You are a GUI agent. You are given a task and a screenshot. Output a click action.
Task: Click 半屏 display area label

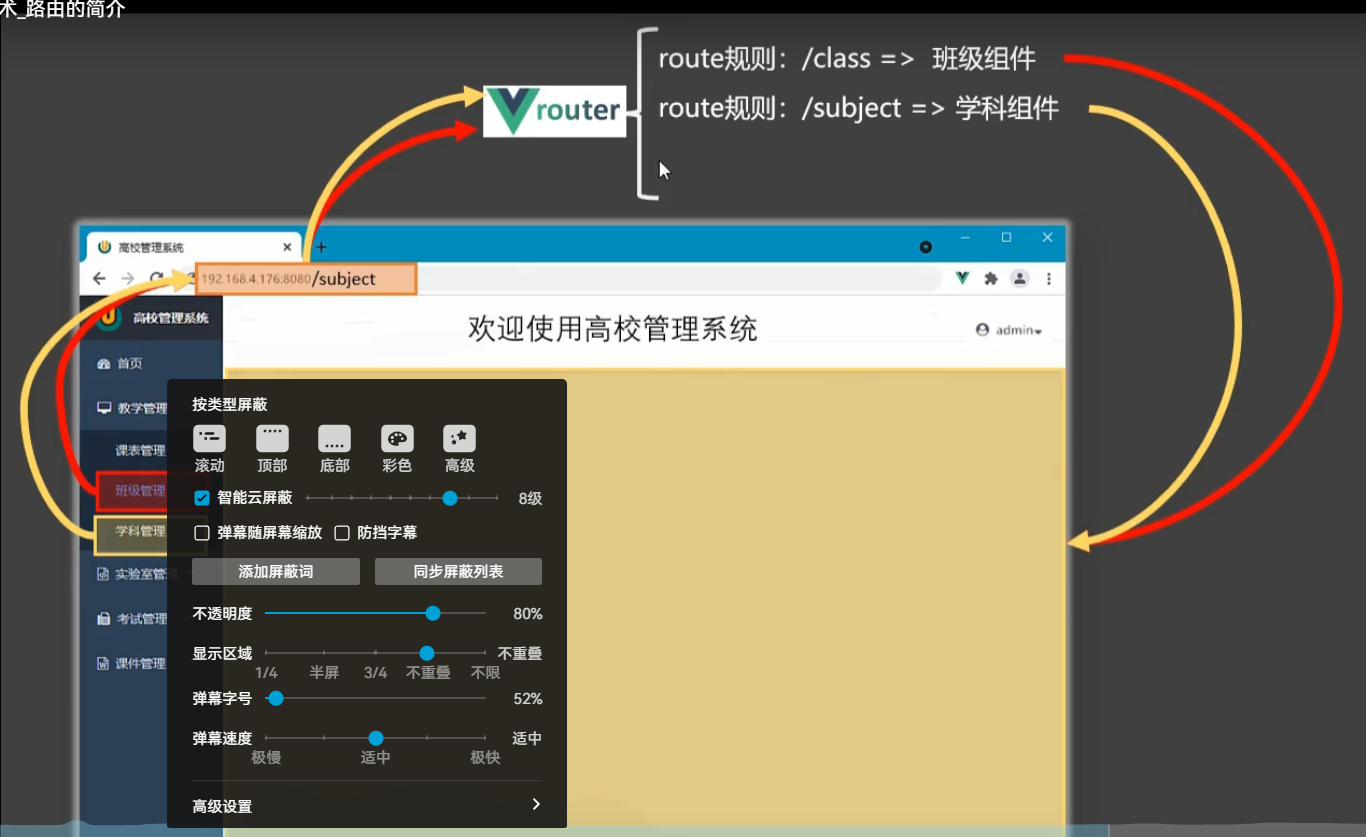click(x=324, y=673)
